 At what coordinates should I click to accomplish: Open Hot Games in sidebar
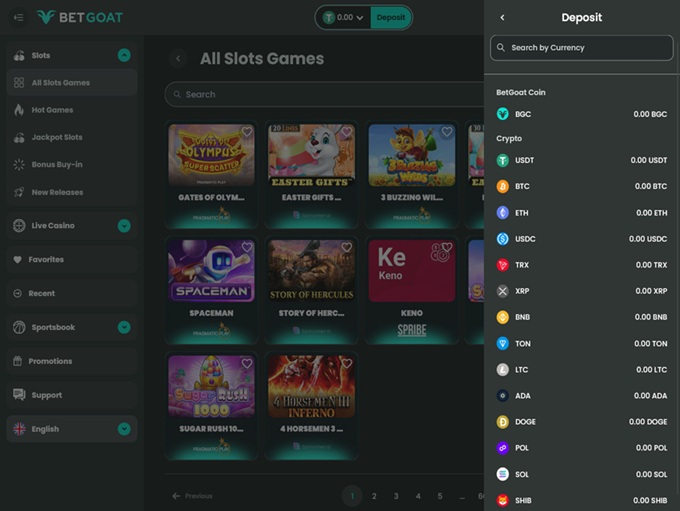(52, 110)
